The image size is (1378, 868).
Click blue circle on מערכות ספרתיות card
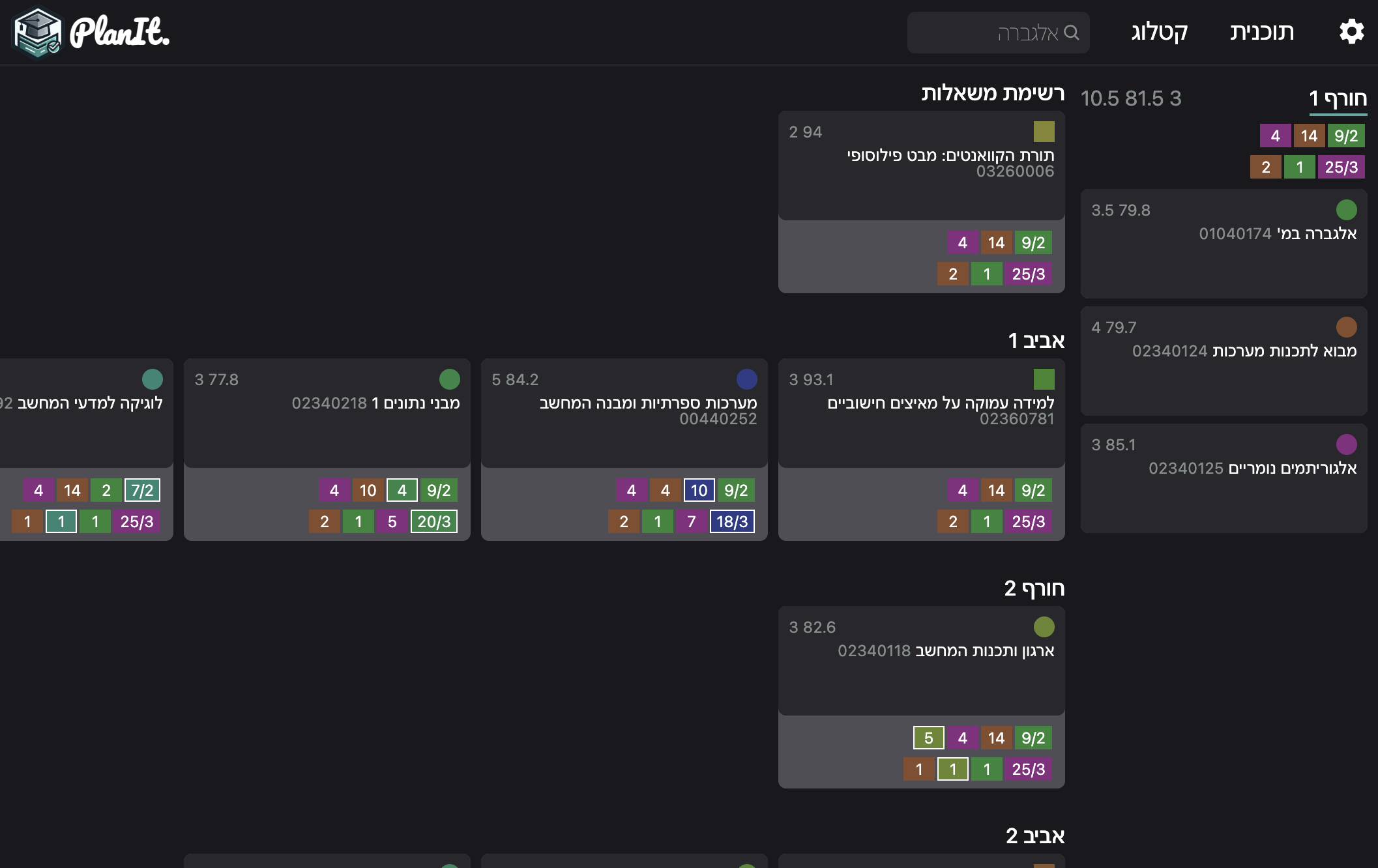coord(746,379)
